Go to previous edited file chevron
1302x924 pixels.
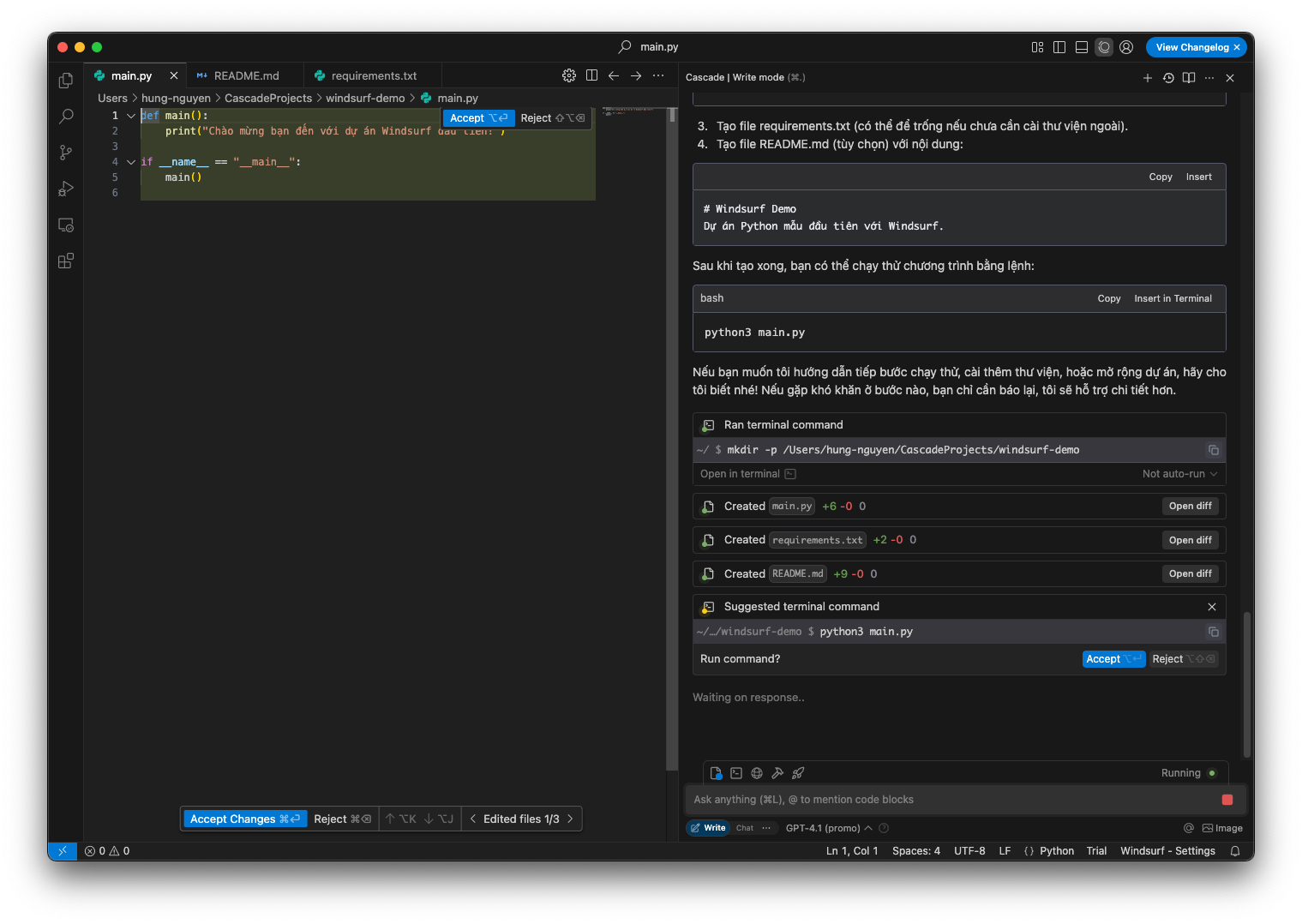(472, 819)
